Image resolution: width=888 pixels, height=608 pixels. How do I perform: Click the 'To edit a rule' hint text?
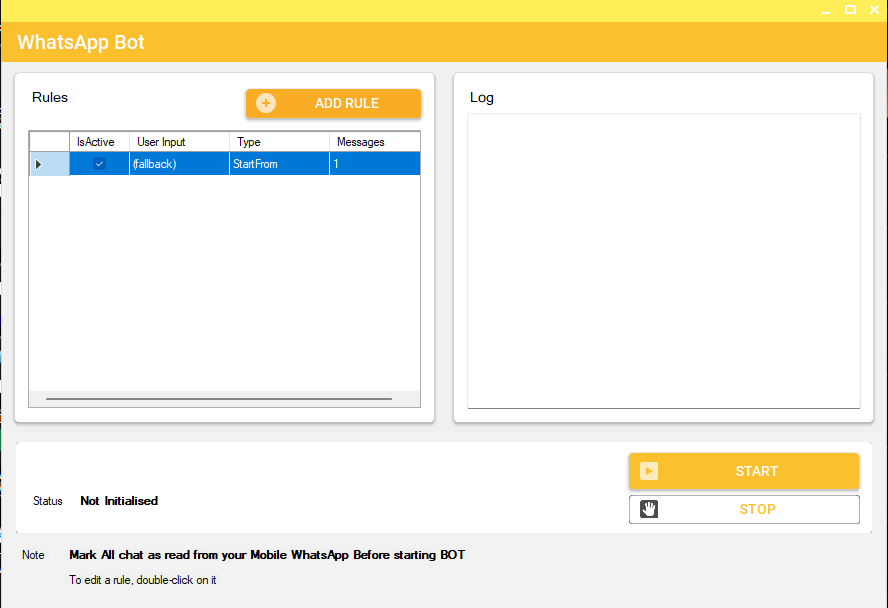click(x=143, y=580)
